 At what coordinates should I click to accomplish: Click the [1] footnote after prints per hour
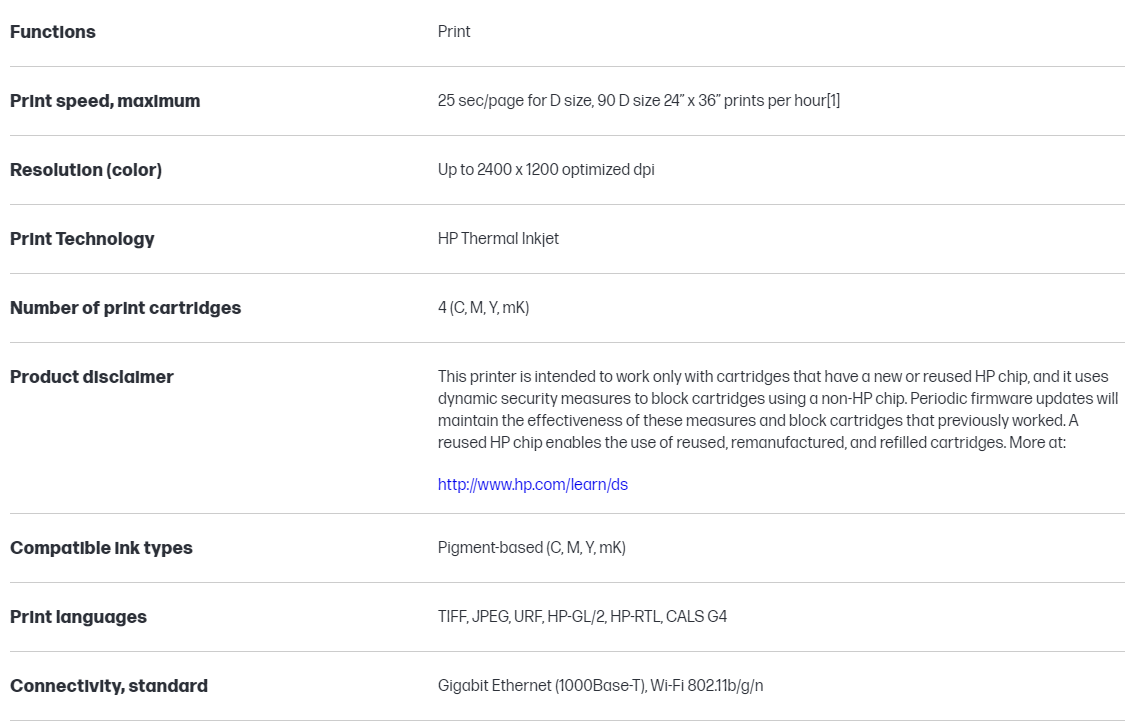point(833,101)
